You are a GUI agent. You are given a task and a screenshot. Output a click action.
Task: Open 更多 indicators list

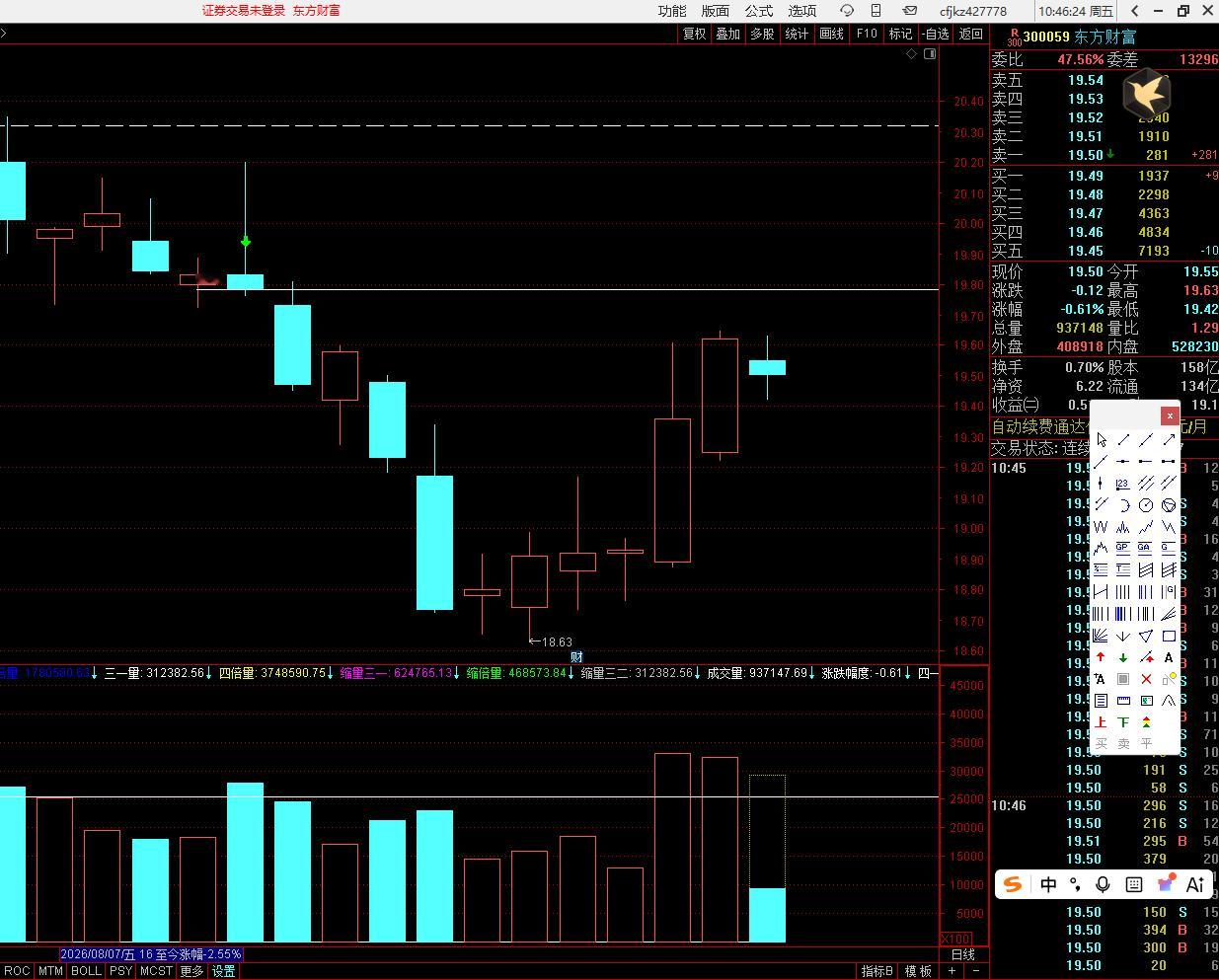tap(191, 971)
